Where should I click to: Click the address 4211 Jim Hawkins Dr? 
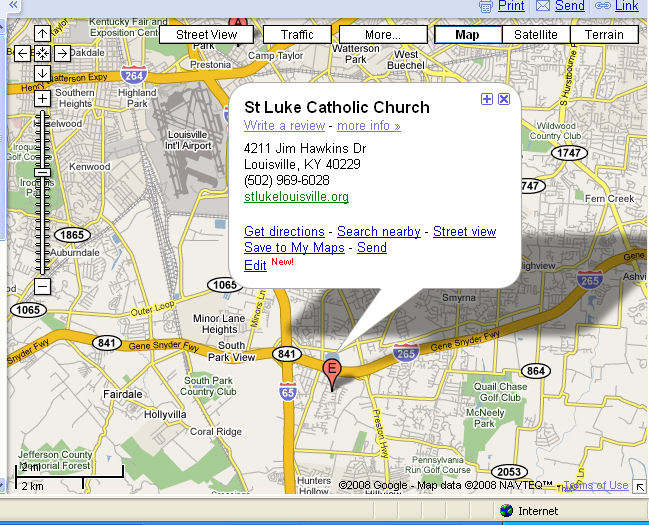click(305, 148)
